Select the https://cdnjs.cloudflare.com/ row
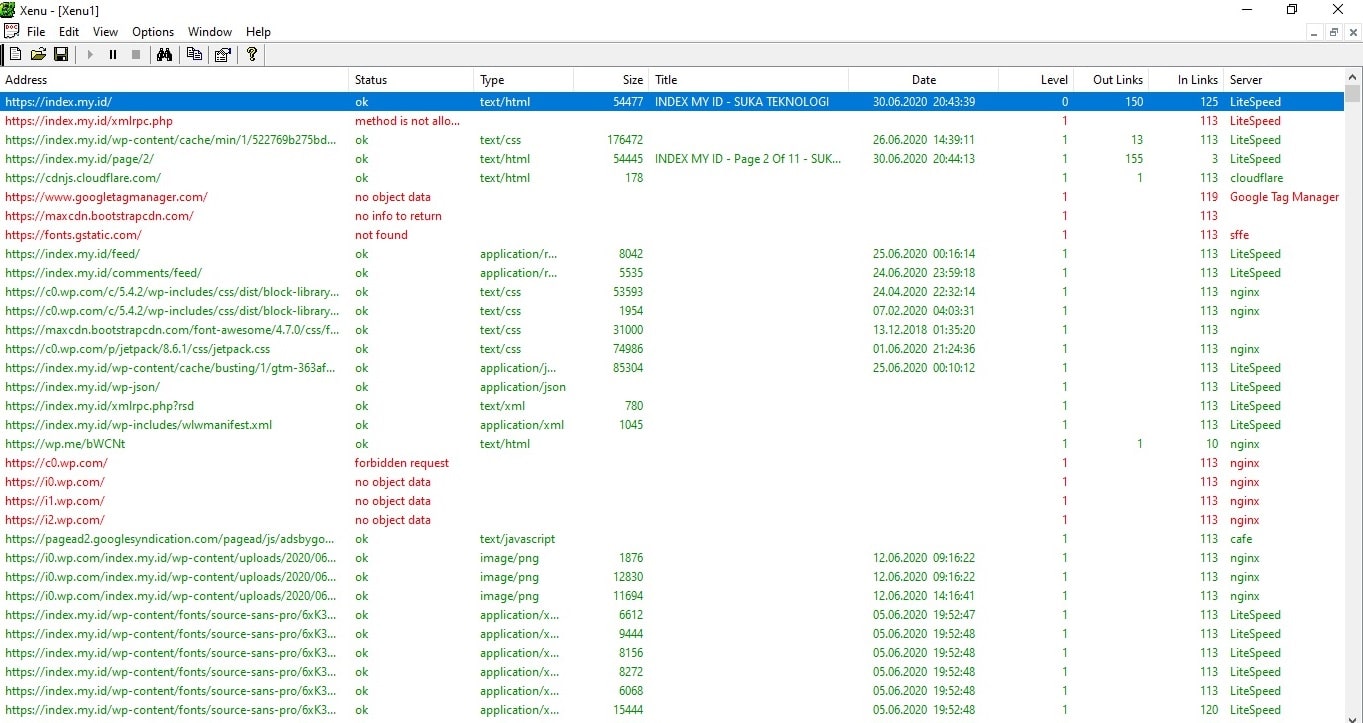Screen dimensions: 1363x723 pos(672,177)
